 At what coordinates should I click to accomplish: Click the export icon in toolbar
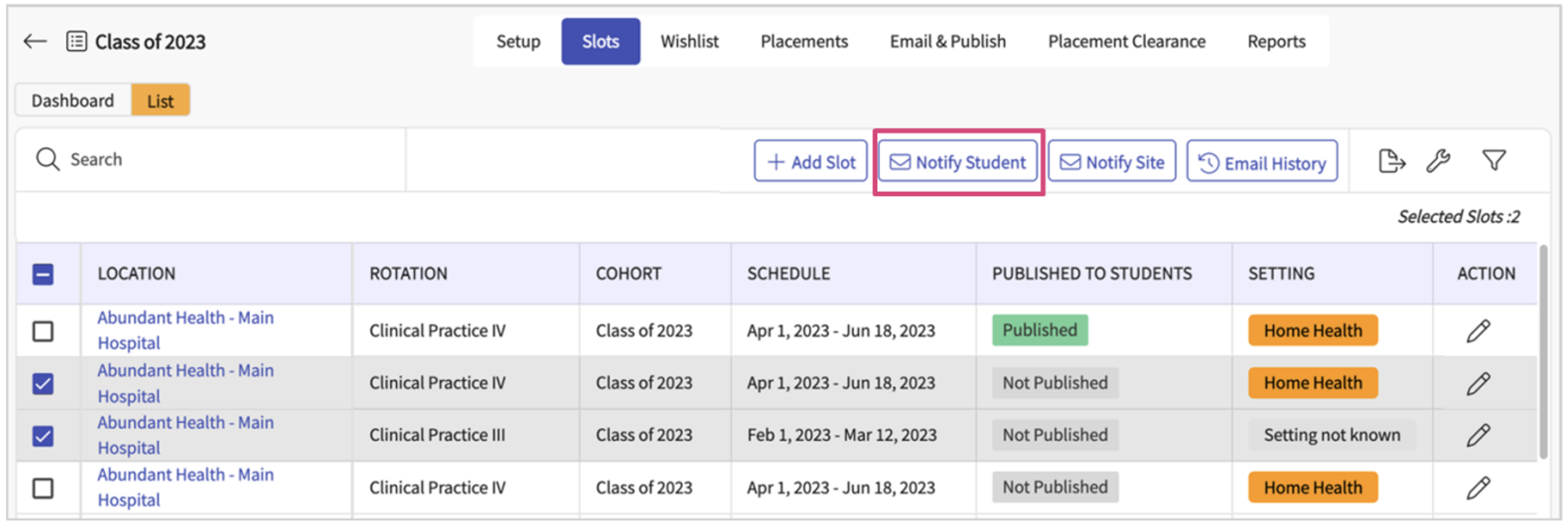(x=1391, y=162)
